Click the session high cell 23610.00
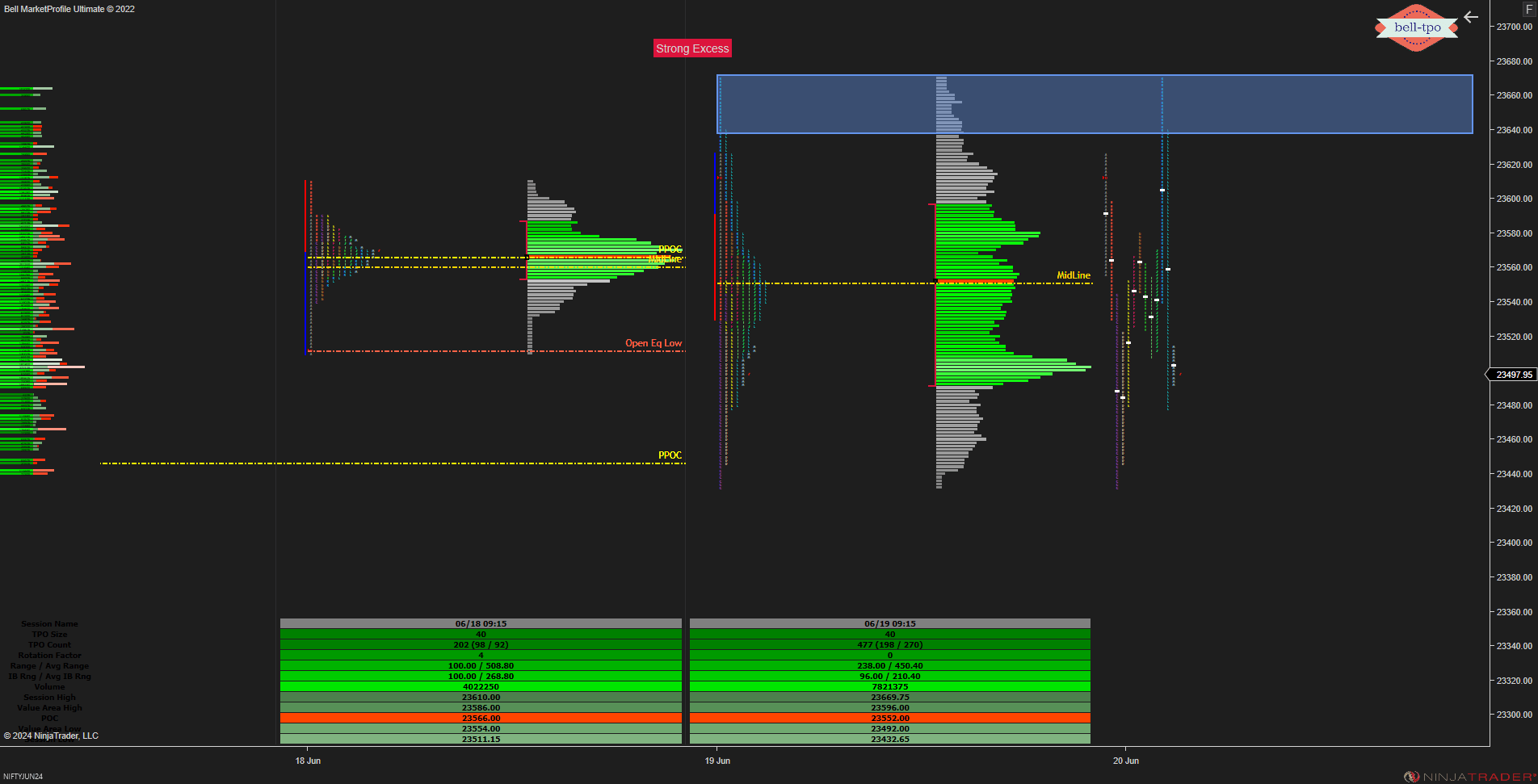This screenshot has height=784, width=1538. (x=481, y=697)
